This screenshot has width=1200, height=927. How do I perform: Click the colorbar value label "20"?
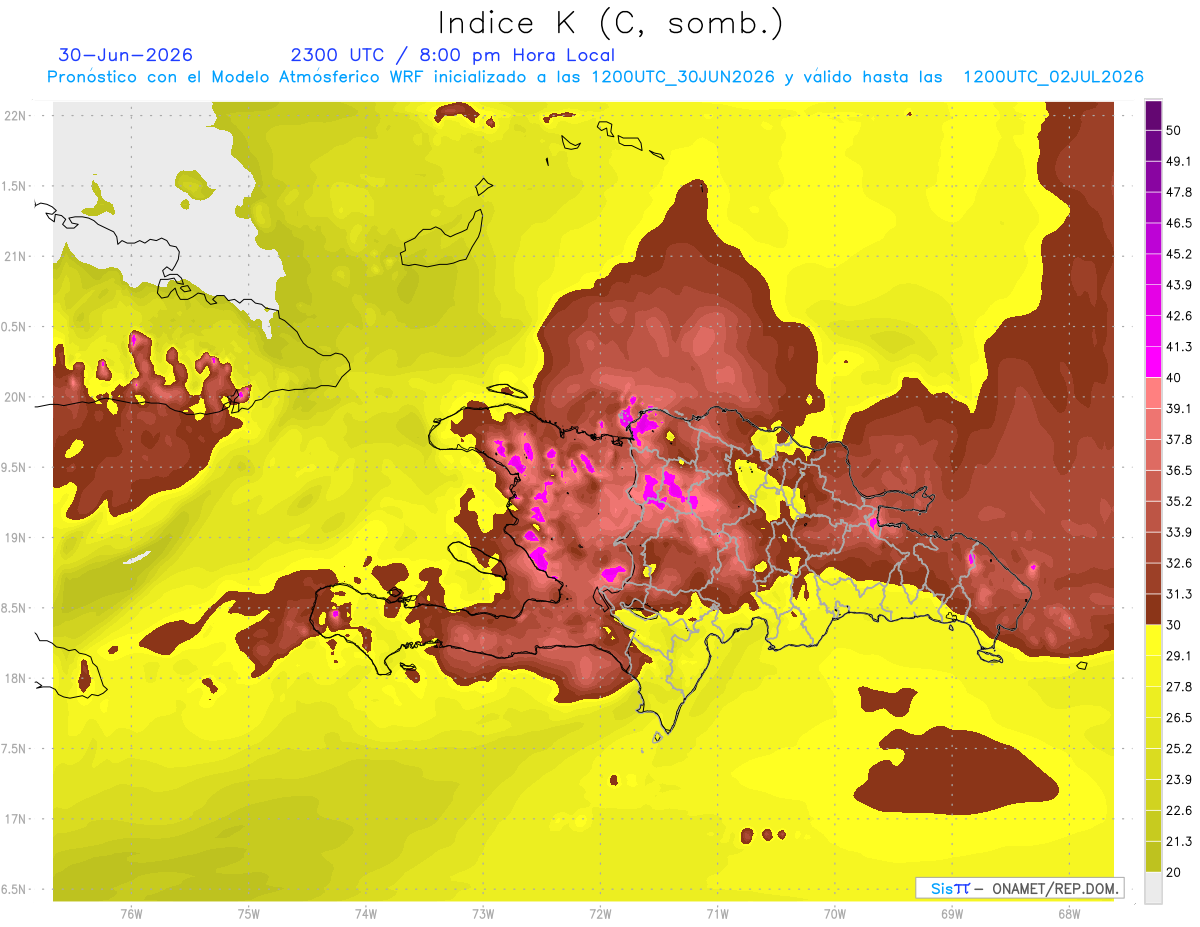[1175, 872]
